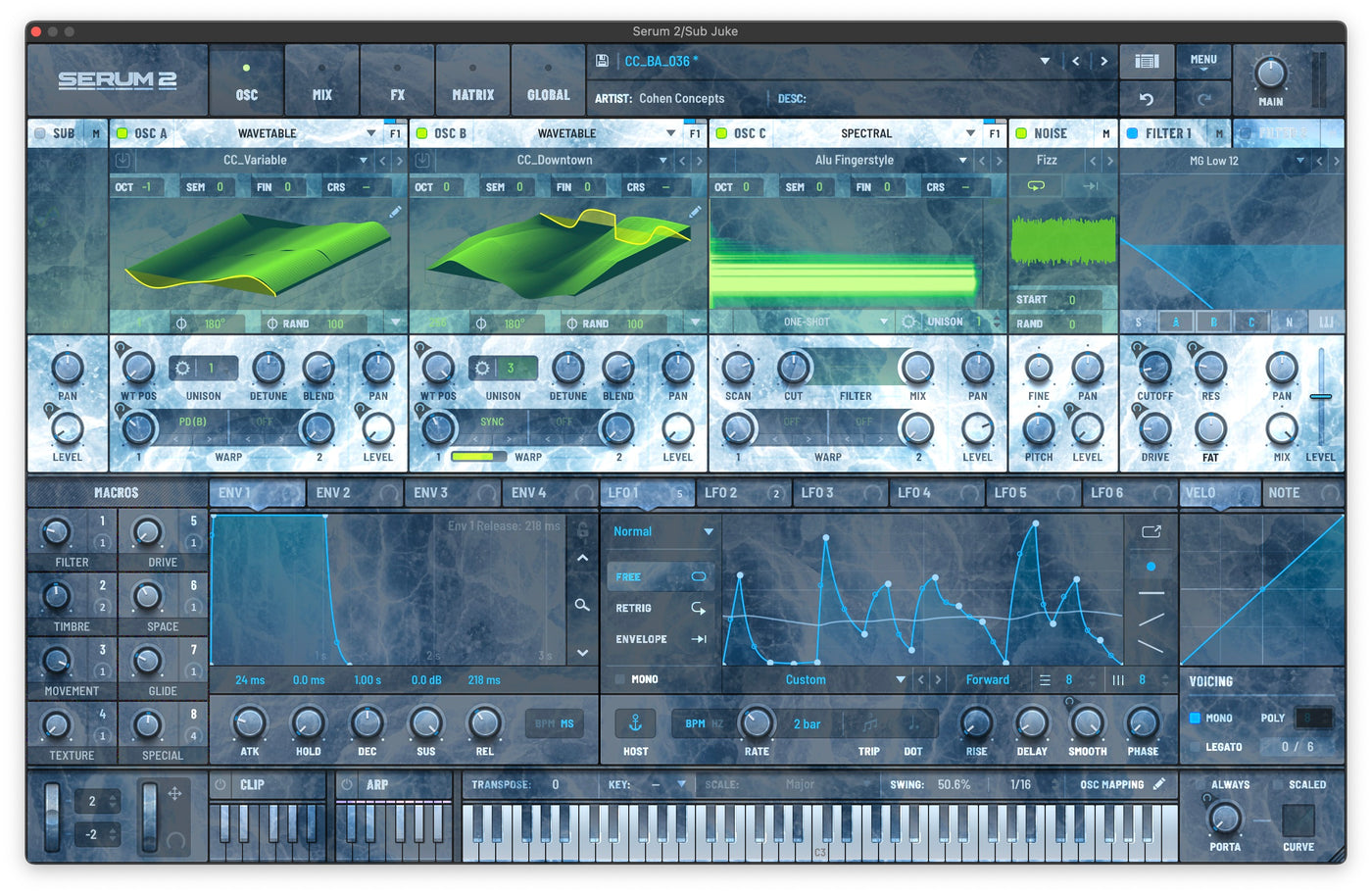Click the lock icon beside the envelope editor
Screen dimensions: 1372x894
pos(581,527)
